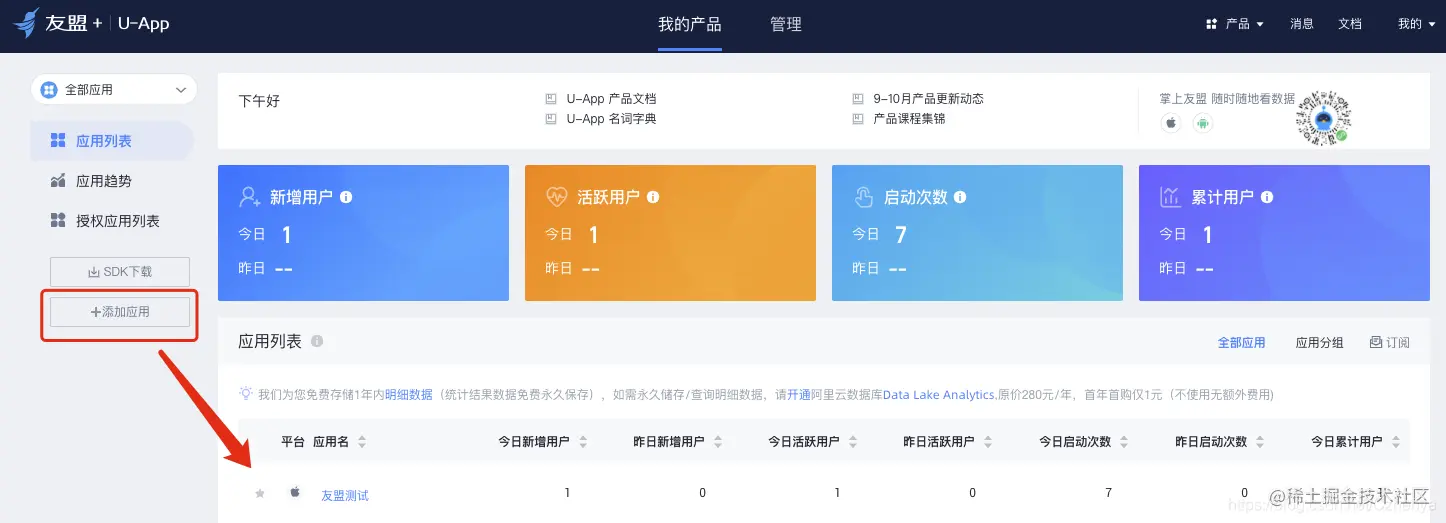Click the info icon beside 新增用户

click(346, 197)
